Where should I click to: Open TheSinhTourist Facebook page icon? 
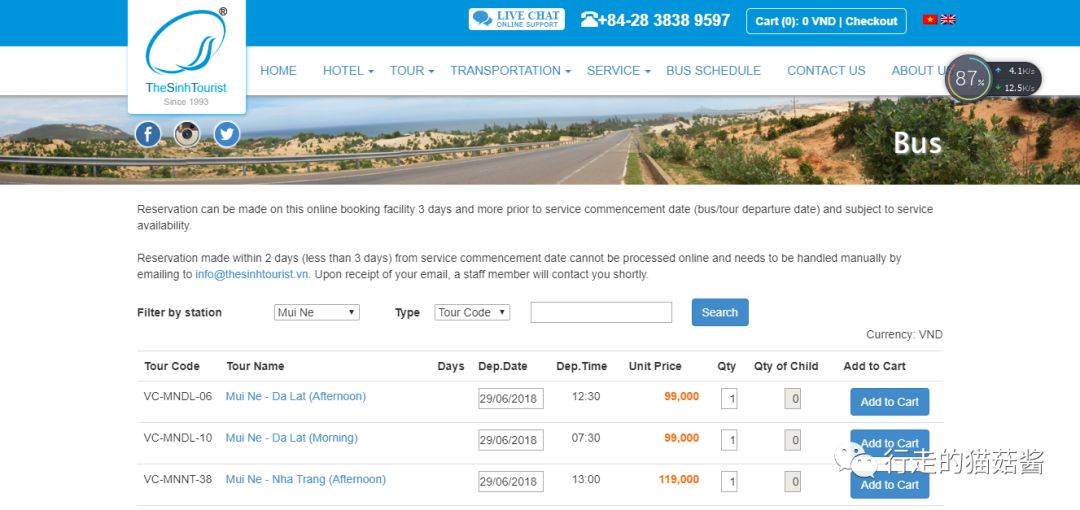click(147, 134)
